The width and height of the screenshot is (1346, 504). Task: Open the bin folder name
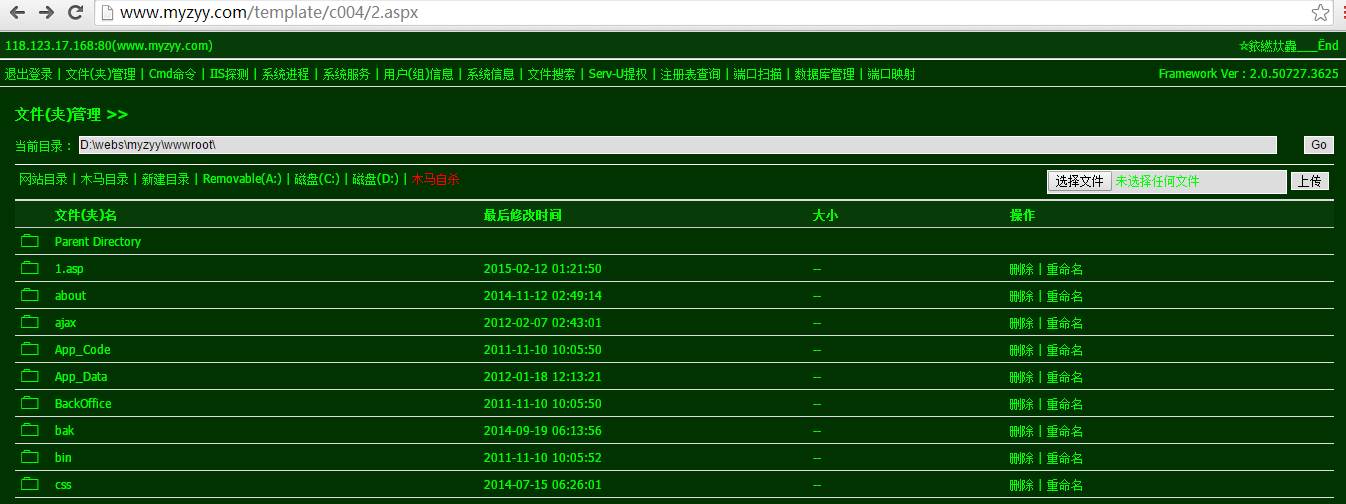click(x=63, y=458)
